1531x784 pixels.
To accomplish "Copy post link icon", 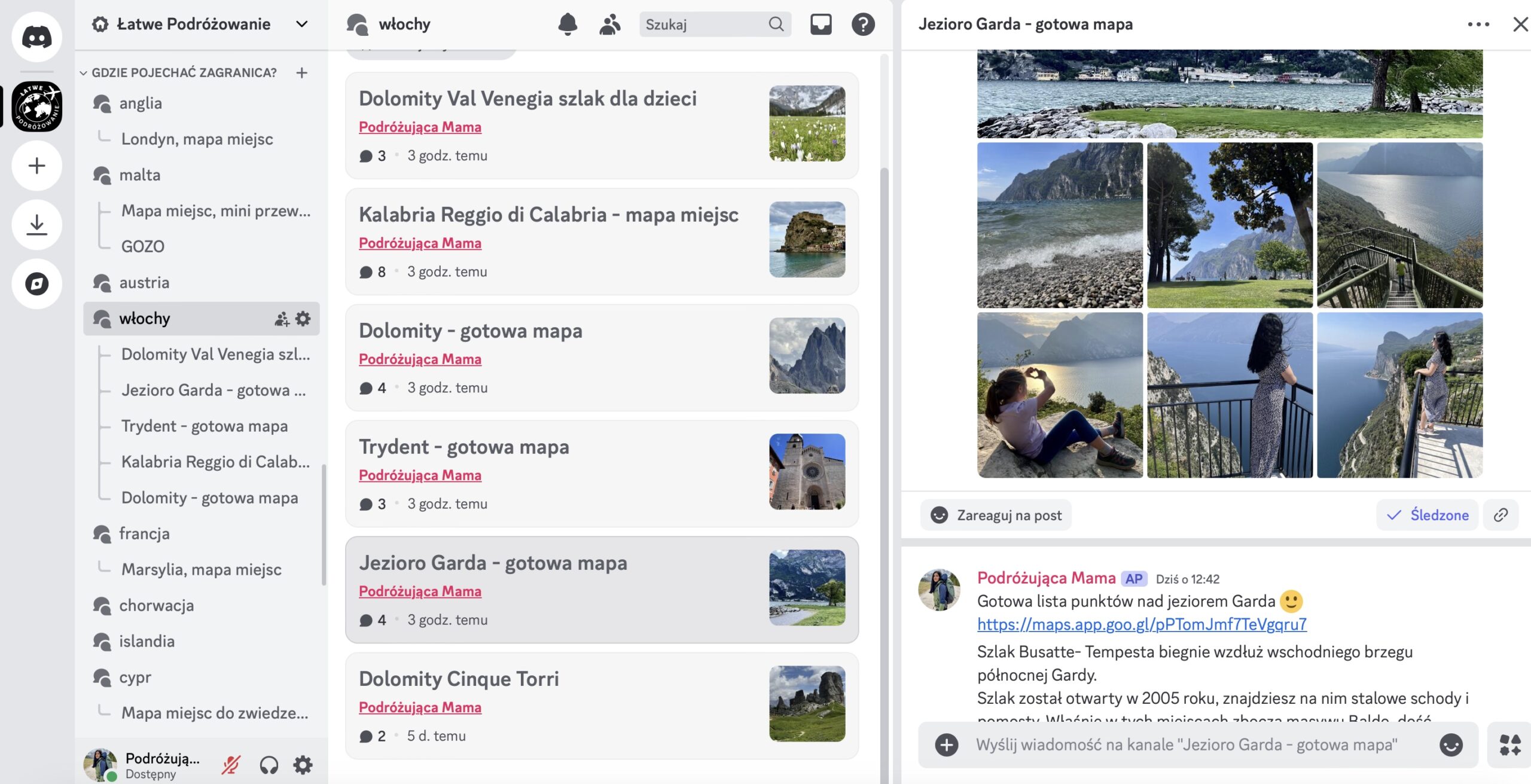I will tap(1500, 515).
